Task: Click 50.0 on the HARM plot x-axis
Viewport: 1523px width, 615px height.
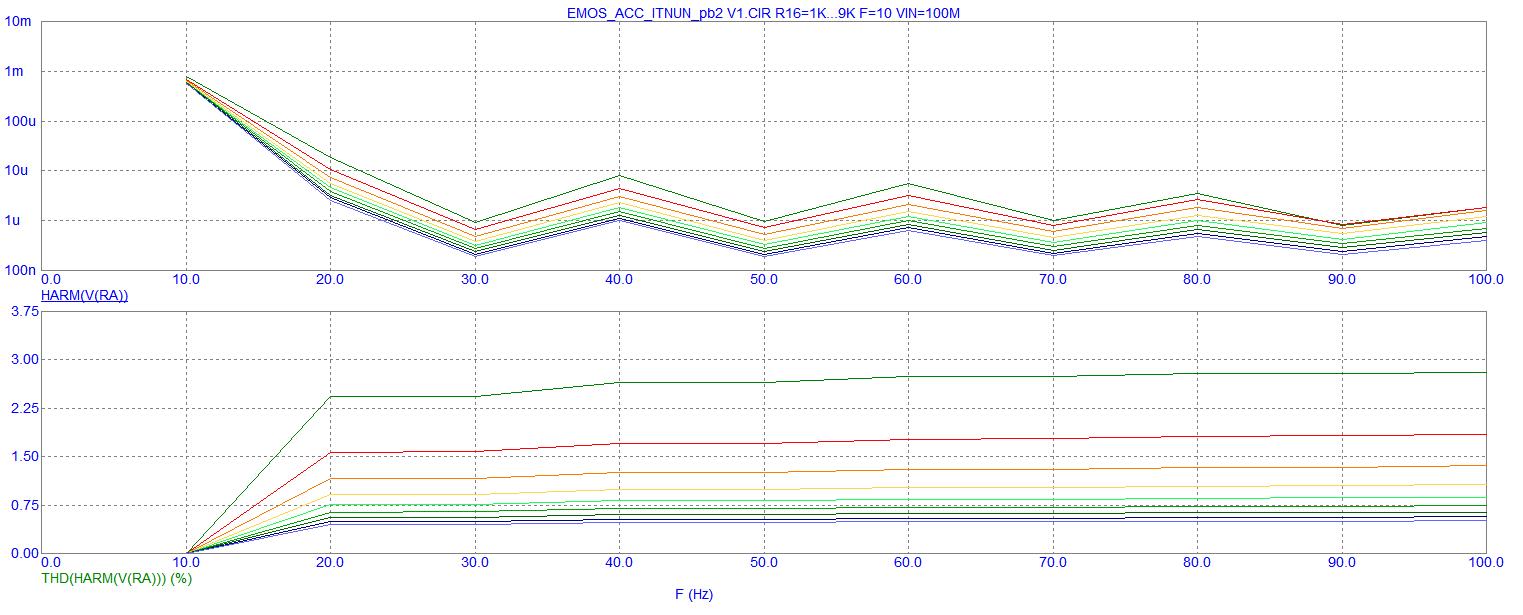Action: (764, 280)
